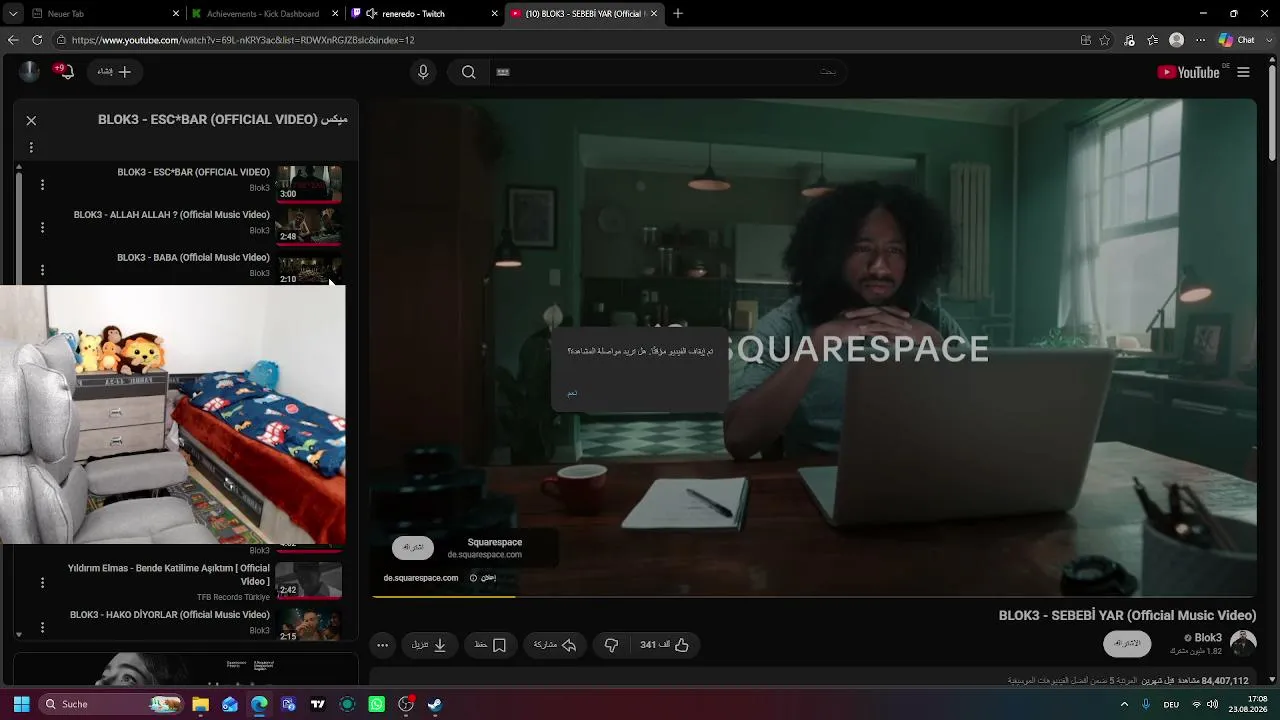Close the Neuer Tab browser tab
Viewport: 1280px width, 720px height.
click(x=176, y=14)
